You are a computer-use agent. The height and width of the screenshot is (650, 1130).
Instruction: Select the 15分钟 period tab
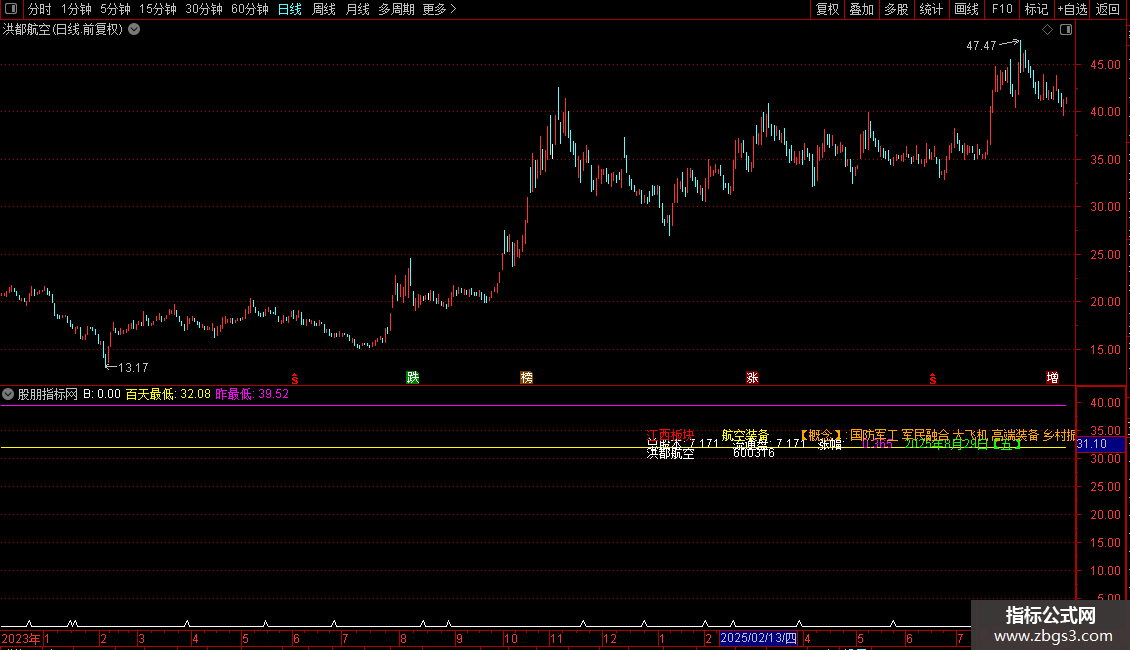coord(158,9)
